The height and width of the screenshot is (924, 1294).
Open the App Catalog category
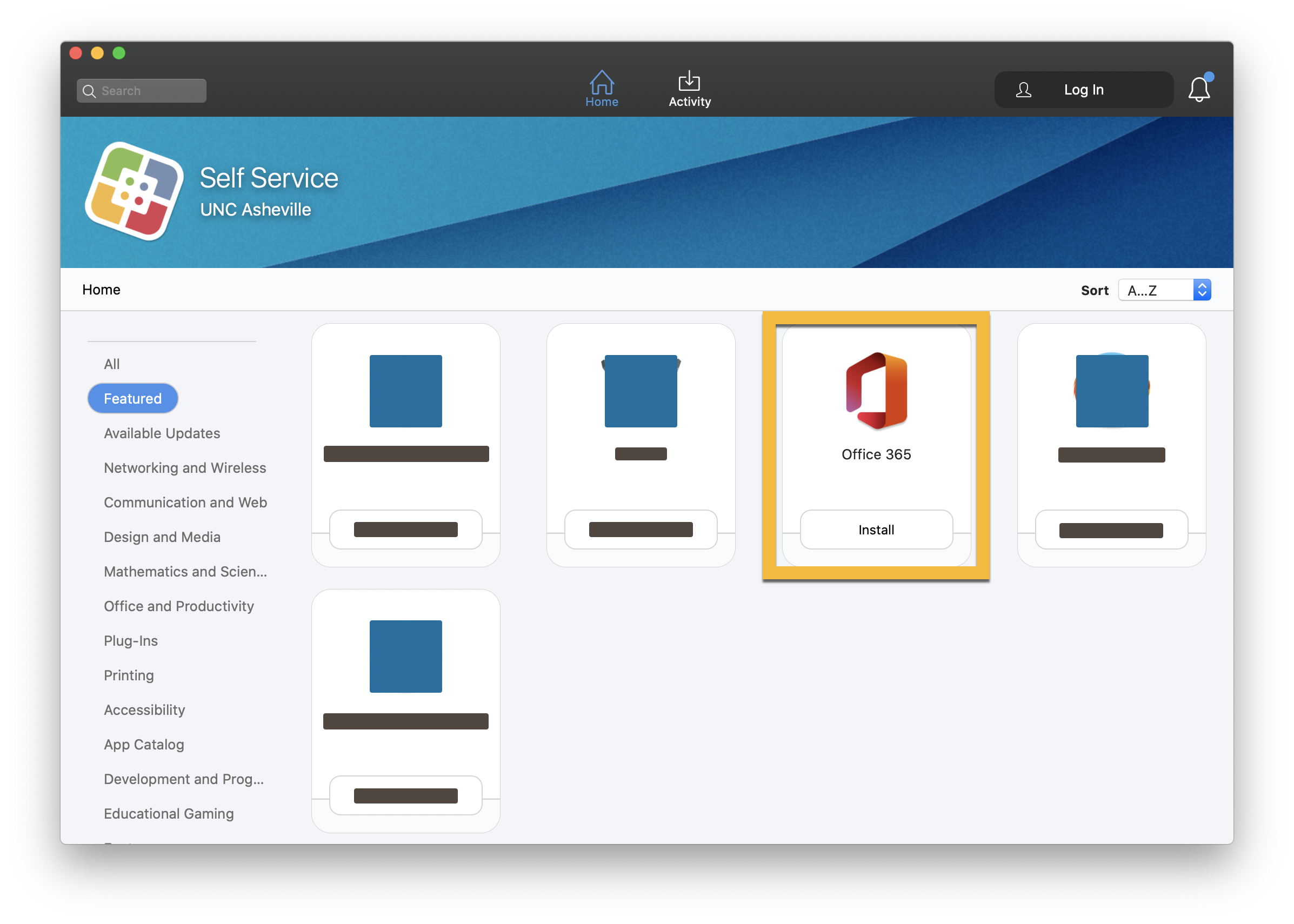tap(144, 744)
